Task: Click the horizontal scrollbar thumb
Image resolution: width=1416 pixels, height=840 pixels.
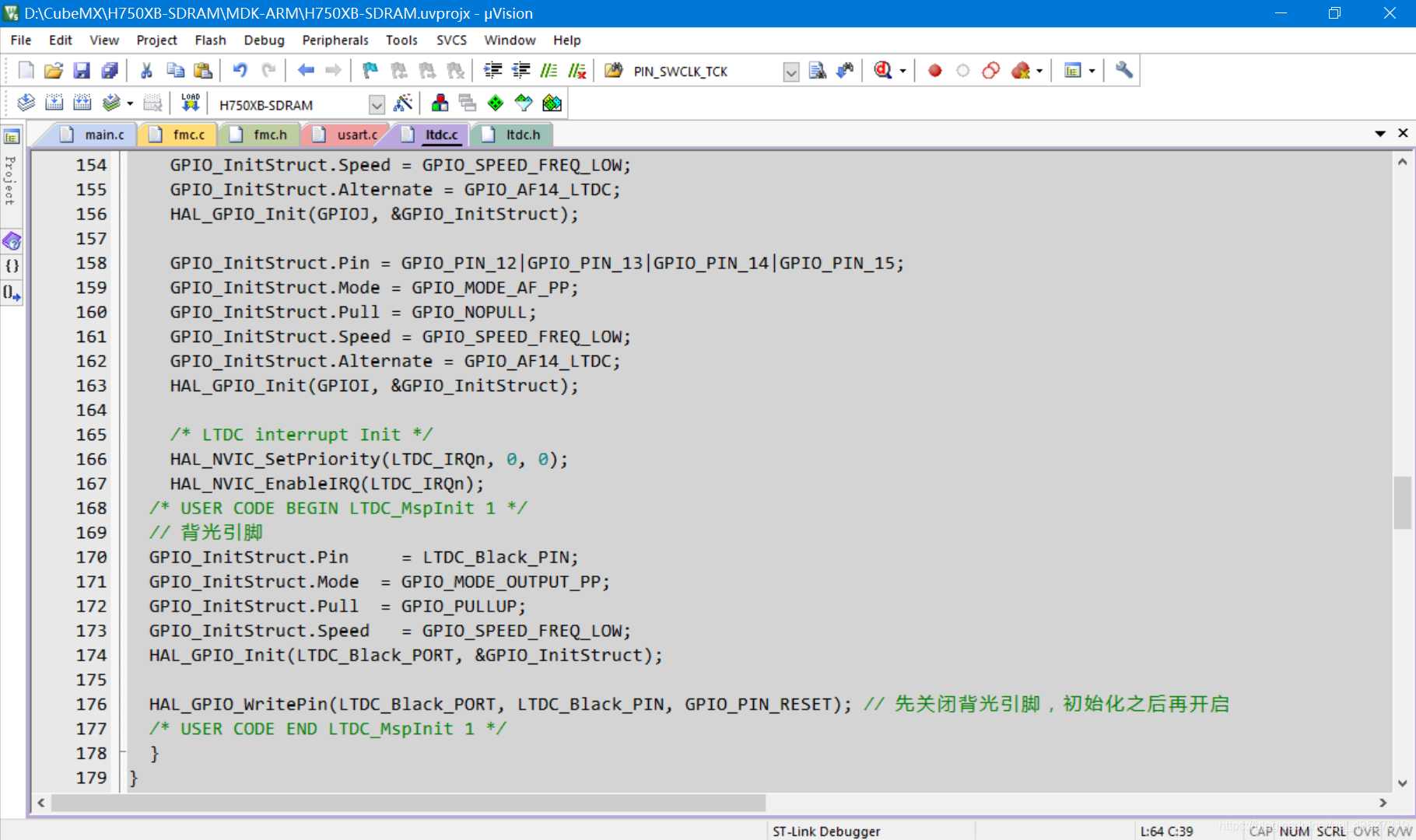Action: (408, 803)
